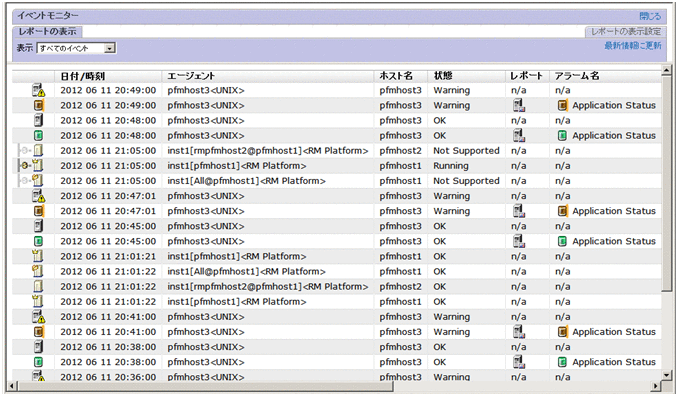The image size is (679, 397).
Task: Click green alarm icon at 20:45:00 row
Action: (38, 241)
